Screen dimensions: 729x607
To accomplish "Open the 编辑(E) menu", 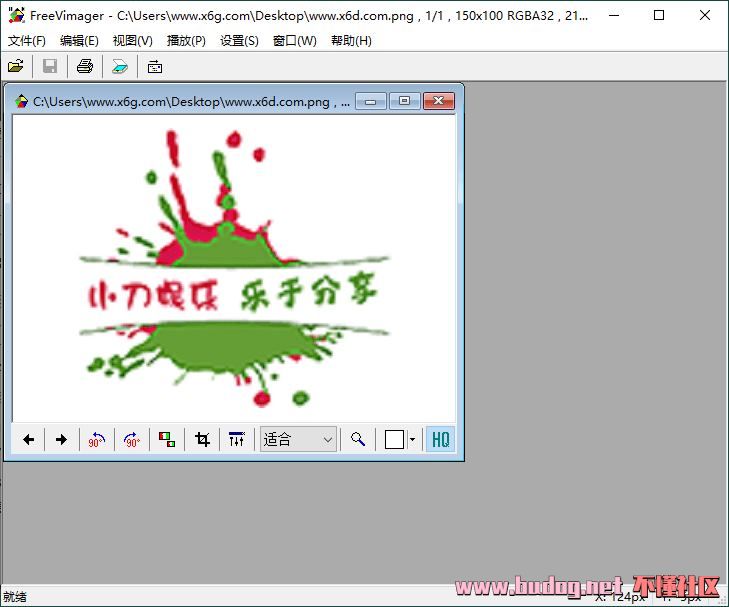I will click(x=79, y=41).
